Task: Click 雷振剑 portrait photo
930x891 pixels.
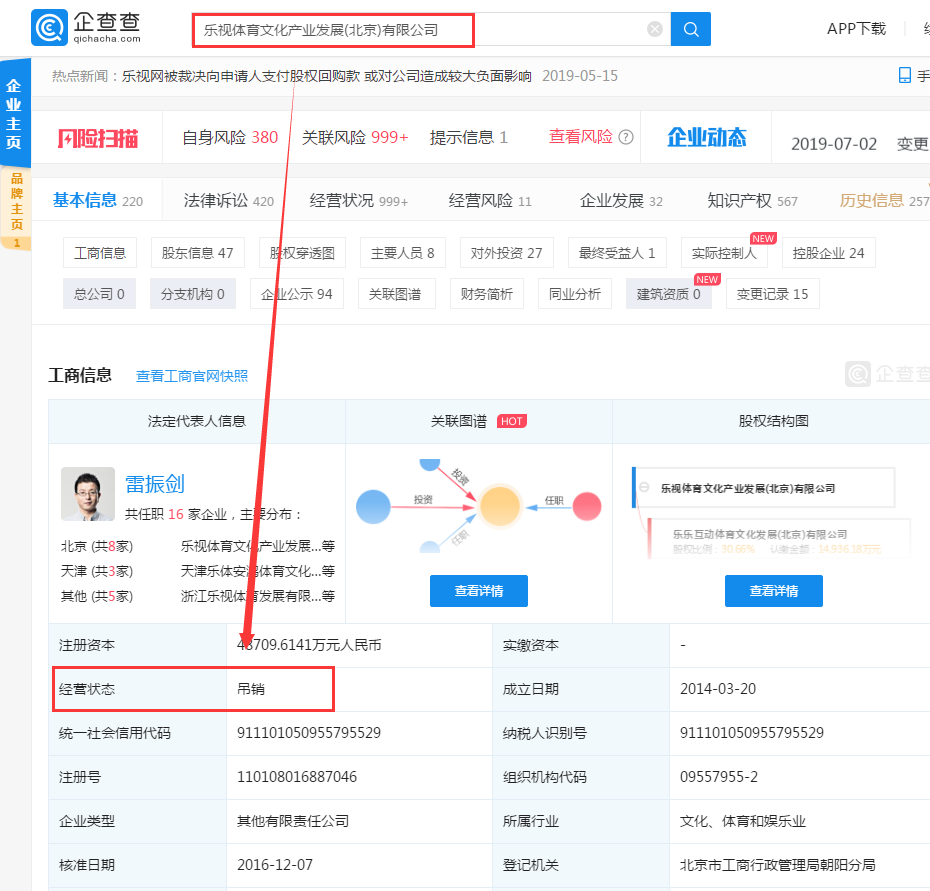Action: point(88,494)
